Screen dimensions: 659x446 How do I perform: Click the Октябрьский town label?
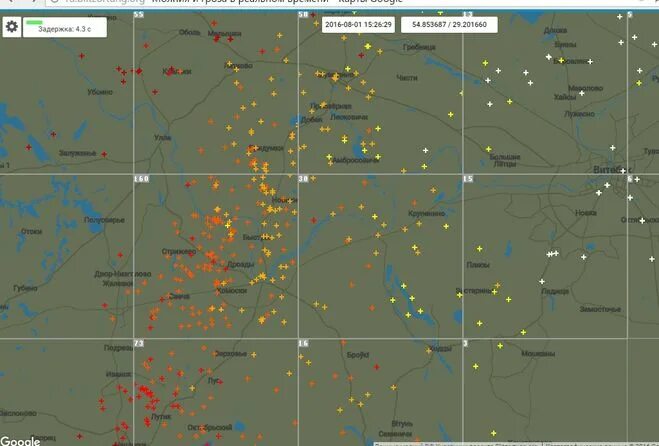coord(209,427)
